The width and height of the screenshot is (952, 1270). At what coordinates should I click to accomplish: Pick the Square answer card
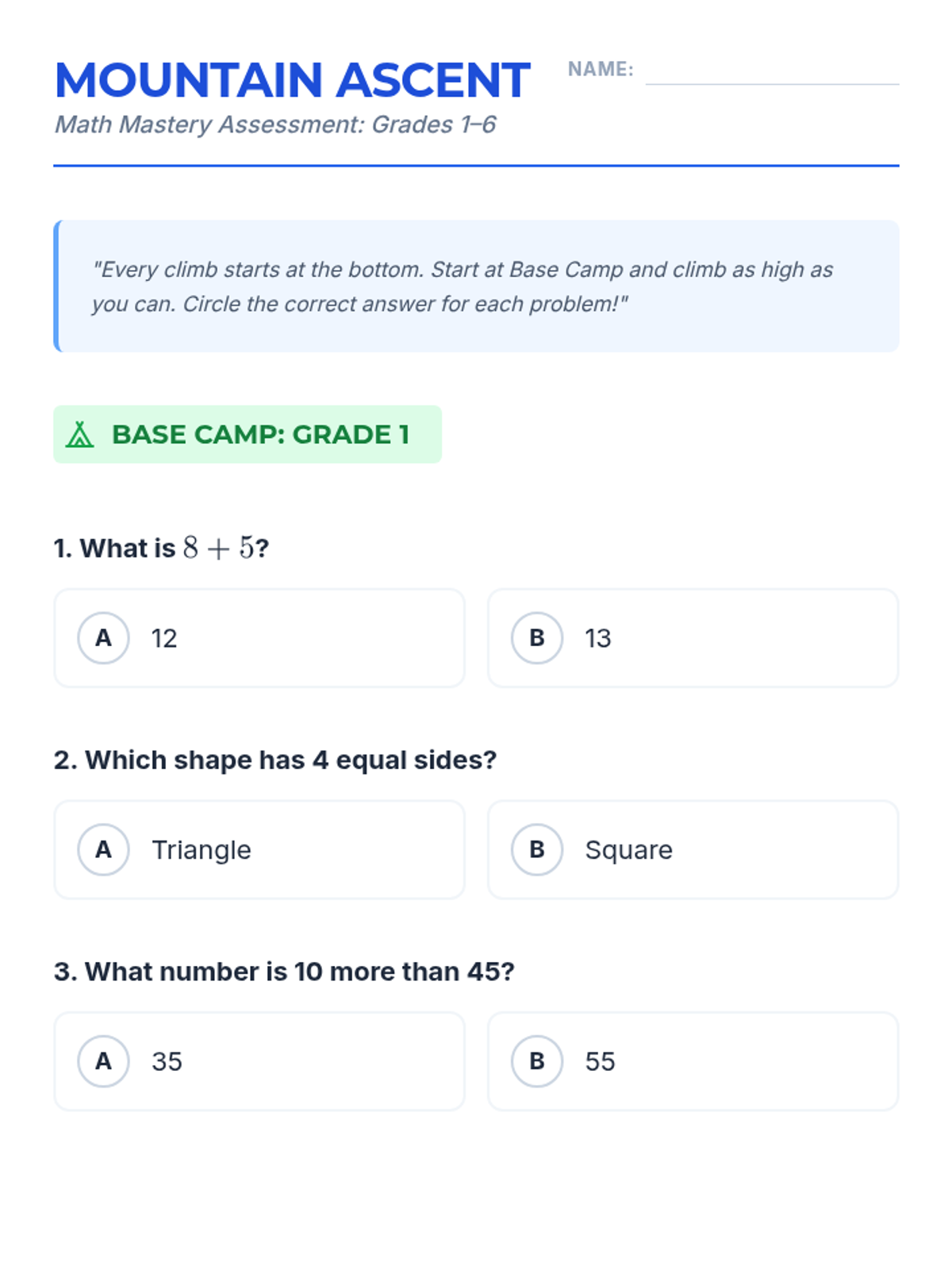(x=693, y=850)
